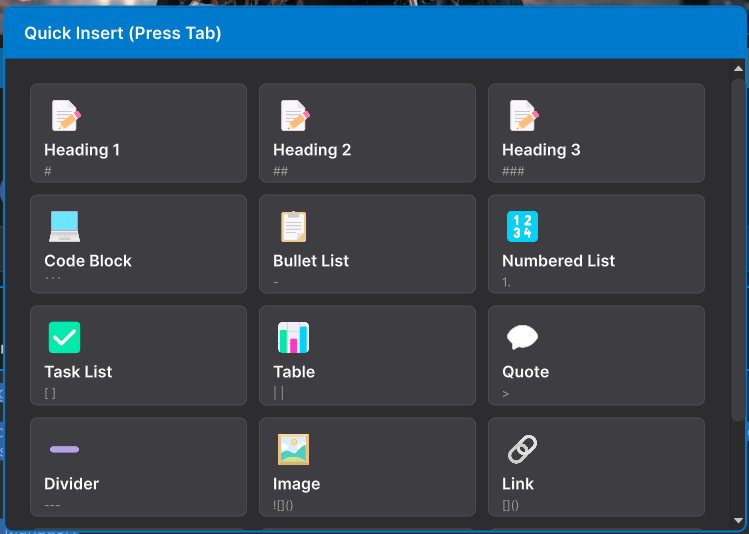The image size is (749, 534).
Task: Click the Image picture frame icon
Action: (x=293, y=450)
